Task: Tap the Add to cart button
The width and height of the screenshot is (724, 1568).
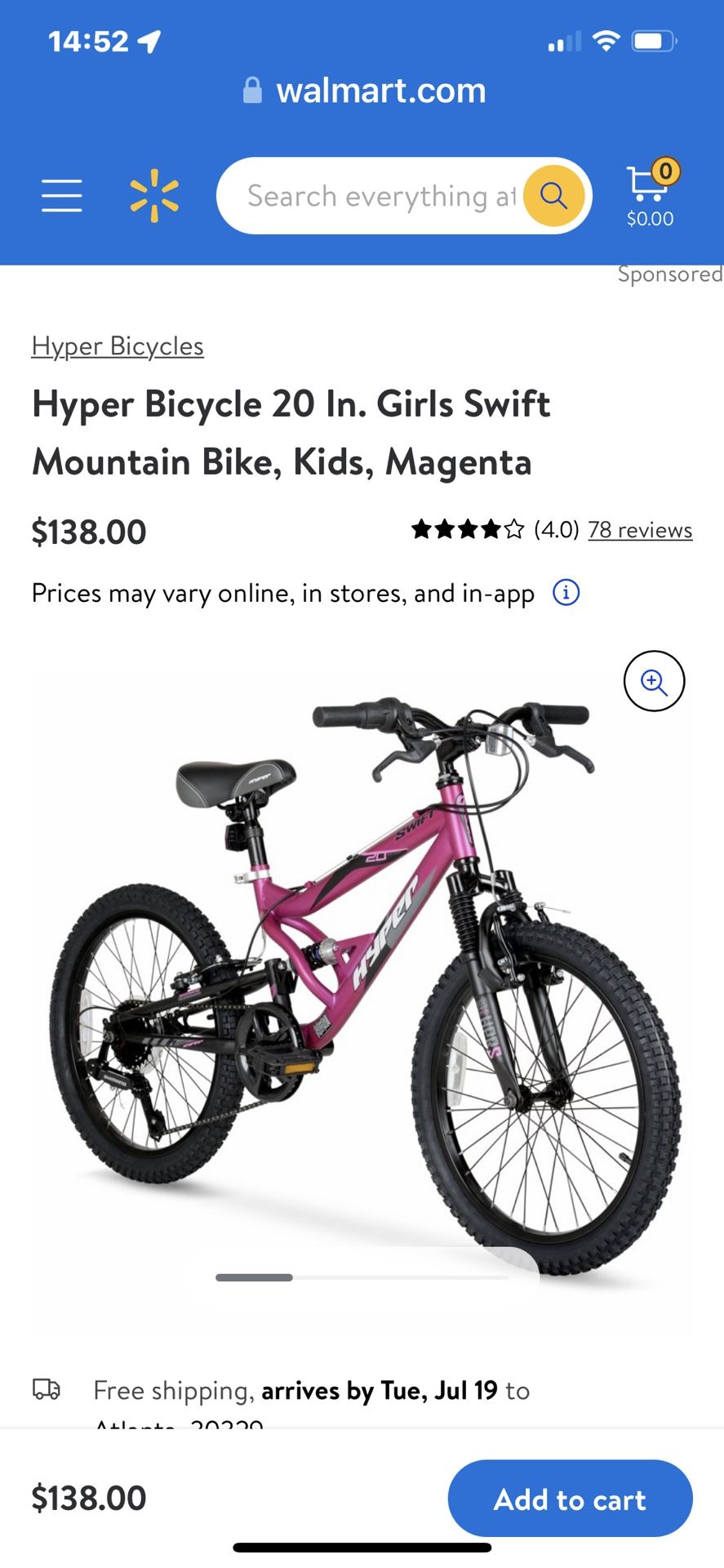Action: (571, 1499)
